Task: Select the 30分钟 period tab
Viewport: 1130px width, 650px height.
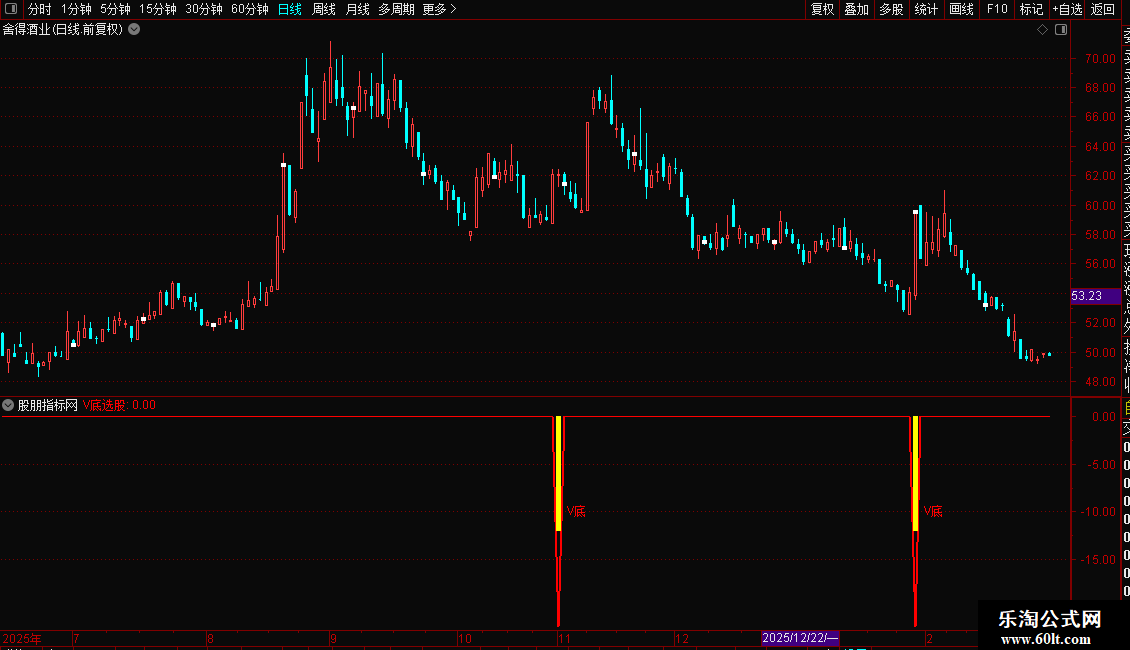Action: click(x=204, y=9)
